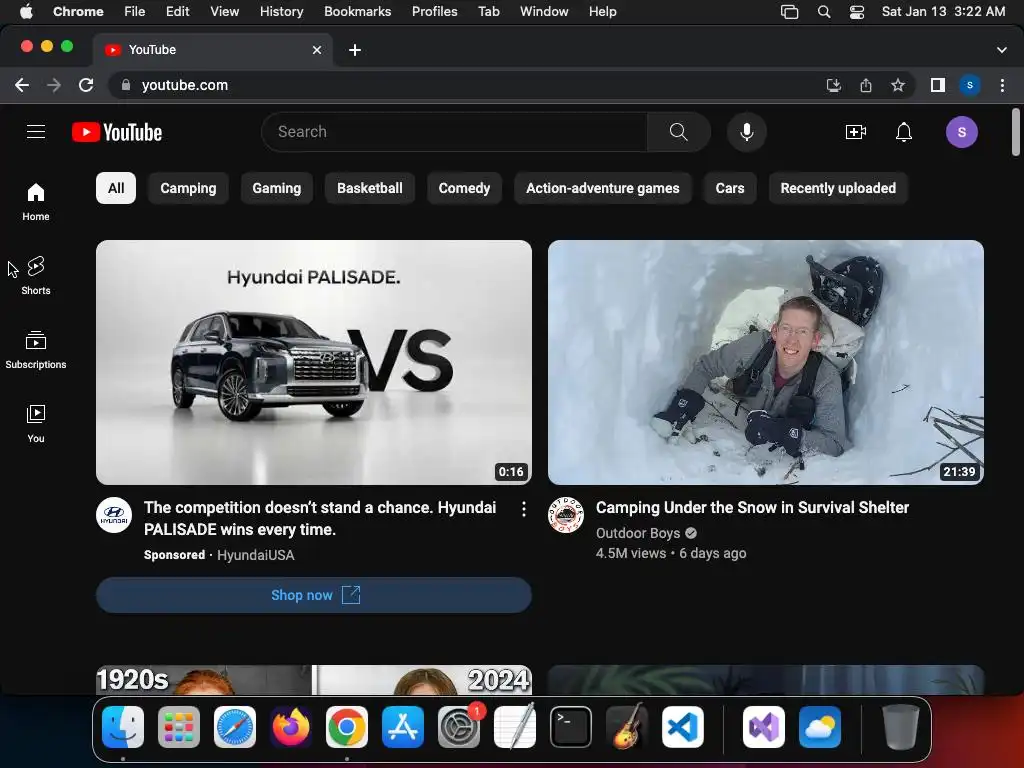Filter feed by Recently uploaded
Image resolution: width=1024 pixels, height=768 pixels.
pos(838,188)
